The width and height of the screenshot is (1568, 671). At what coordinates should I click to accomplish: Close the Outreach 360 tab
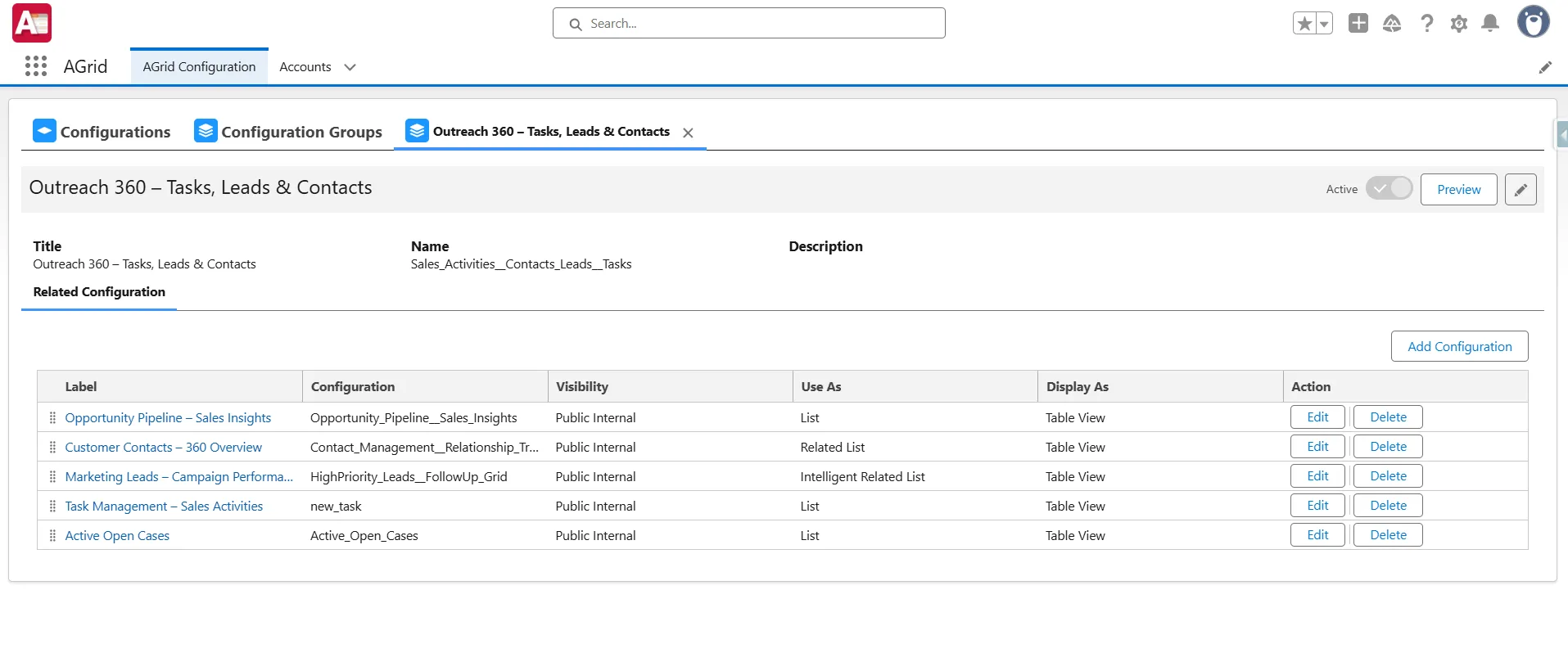click(689, 133)
